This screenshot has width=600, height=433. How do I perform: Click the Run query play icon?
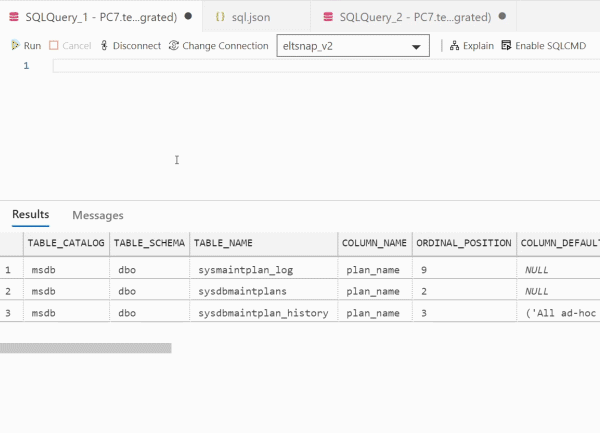pos(15,45)
